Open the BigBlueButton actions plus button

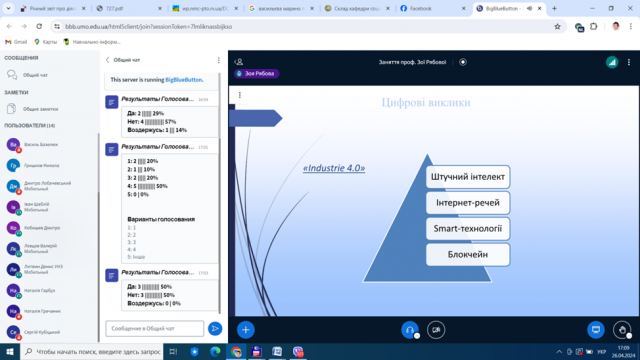(246, 330)
